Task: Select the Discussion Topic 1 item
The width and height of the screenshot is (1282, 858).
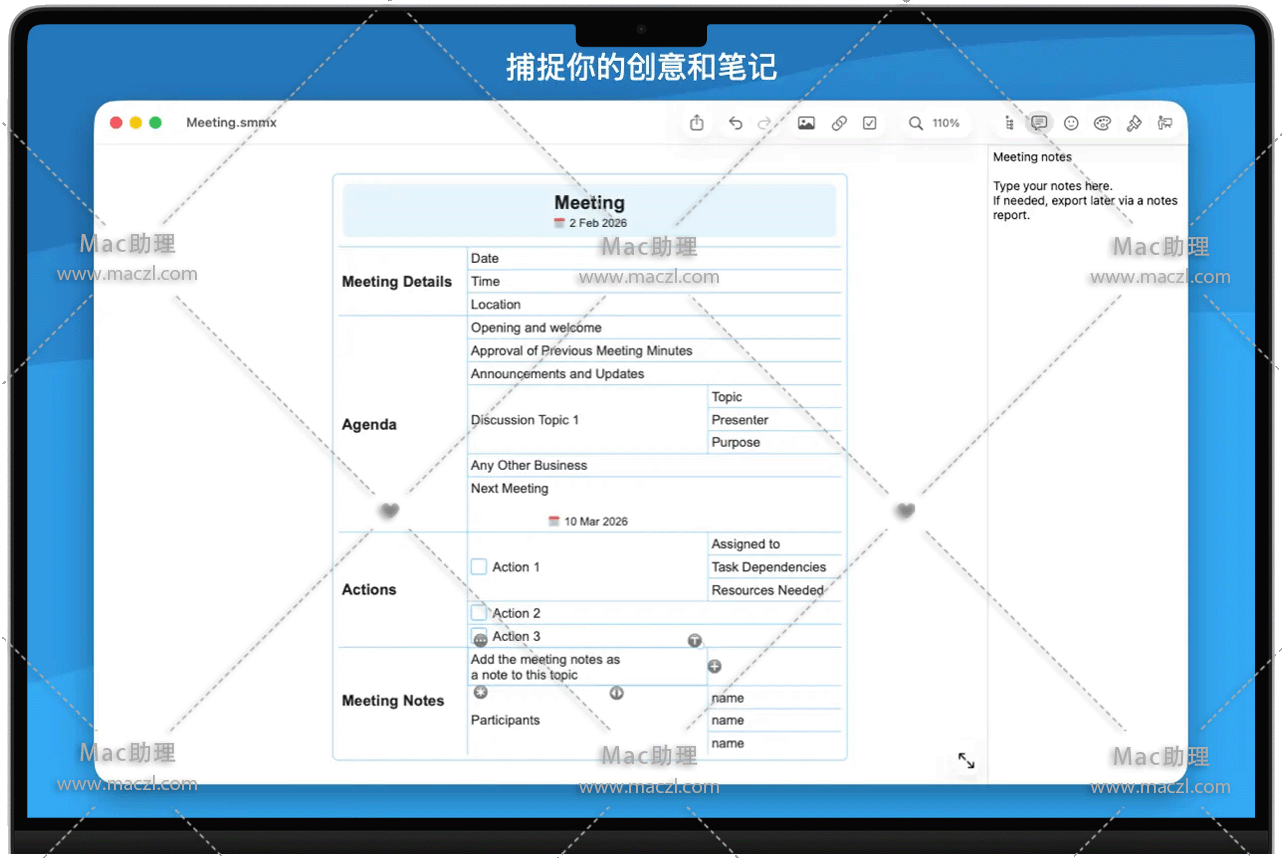Action: coord(588,420)
